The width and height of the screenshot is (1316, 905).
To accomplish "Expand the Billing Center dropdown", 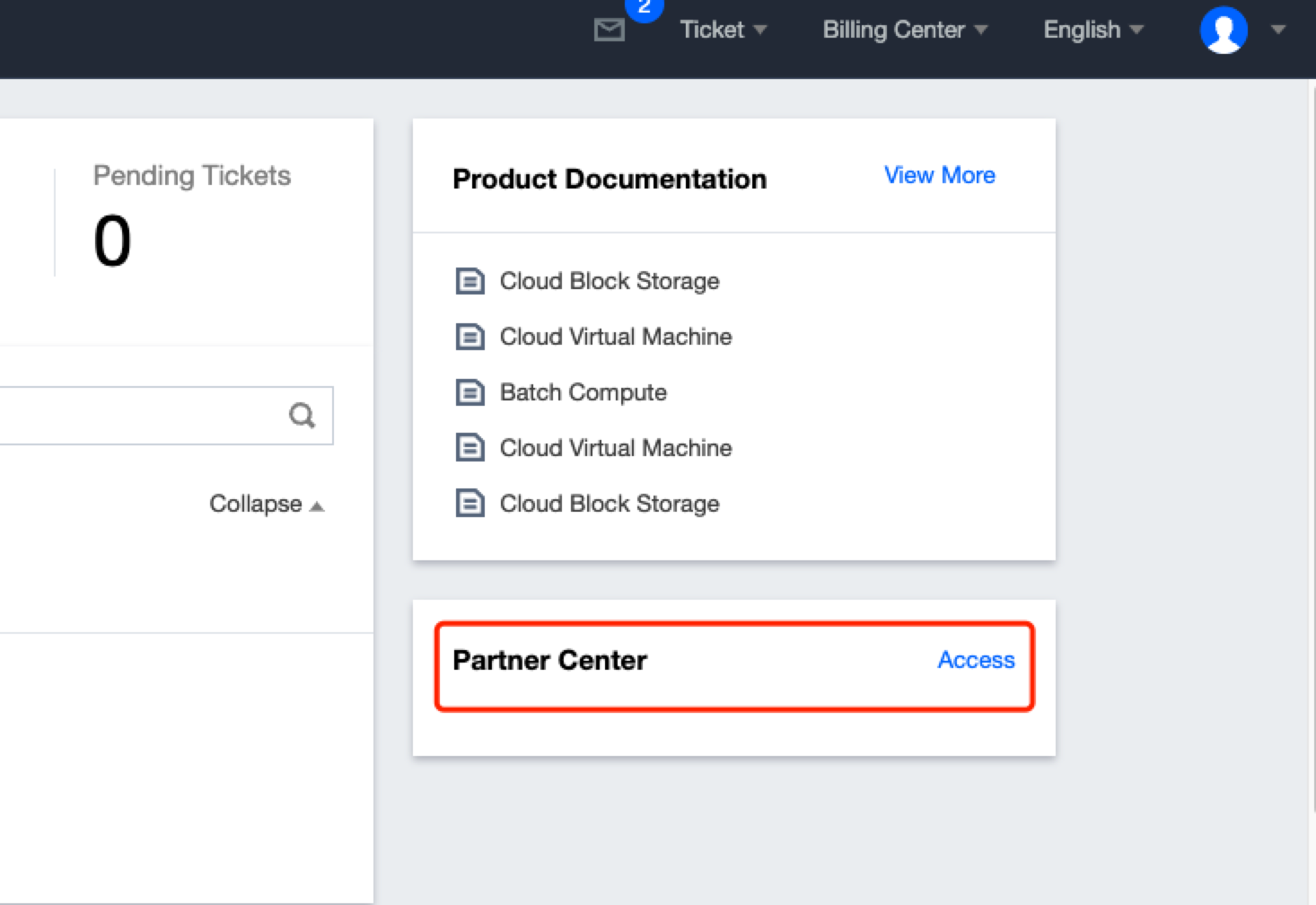I will point(904,30).
